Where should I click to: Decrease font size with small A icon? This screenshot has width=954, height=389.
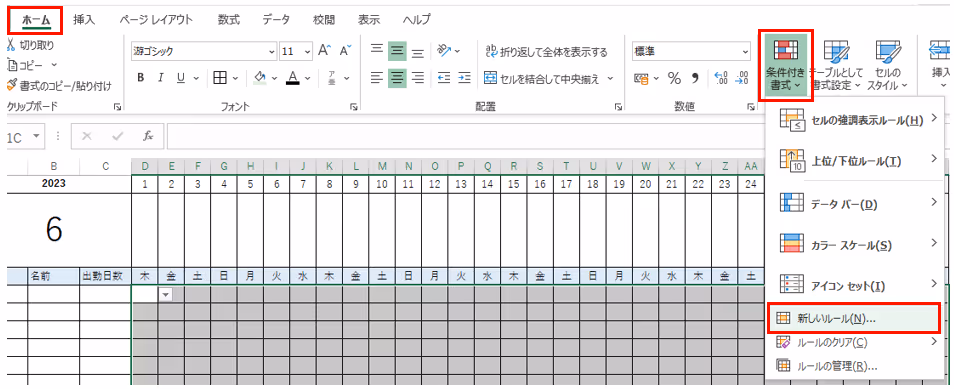(346, 51)
